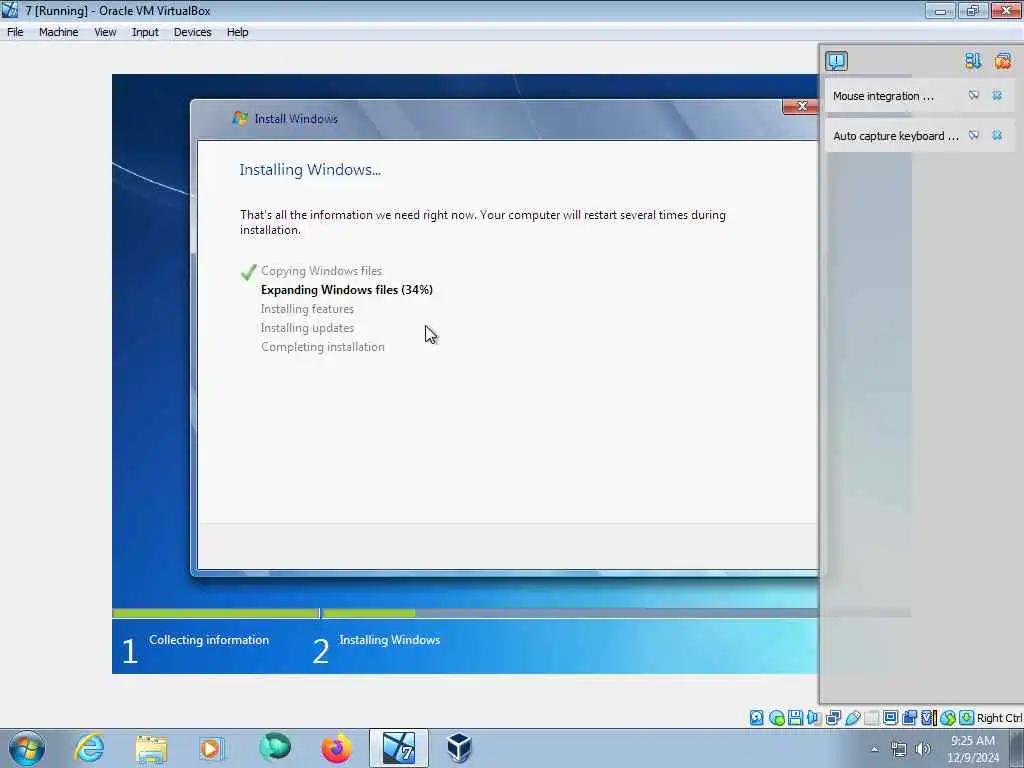Restore down the VirtualBox VM window
Image resolution: width=1024 pixels, height=768 pixels.
[973, 10]
